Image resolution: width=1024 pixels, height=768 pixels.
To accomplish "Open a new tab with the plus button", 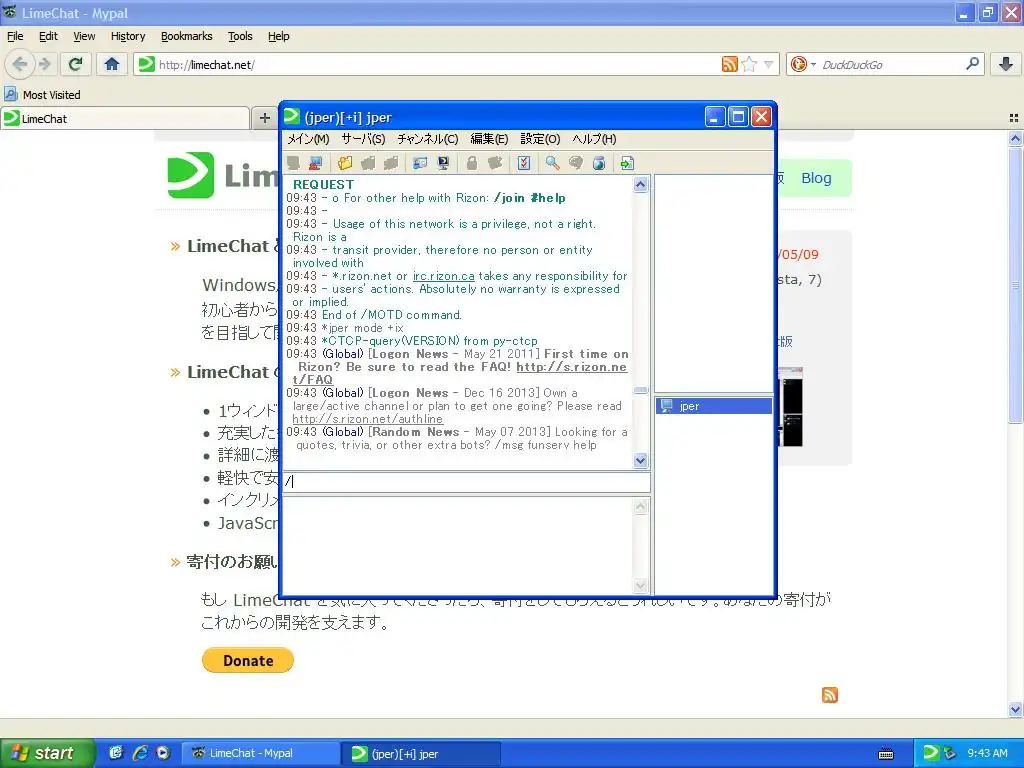I will coord(264,118).
